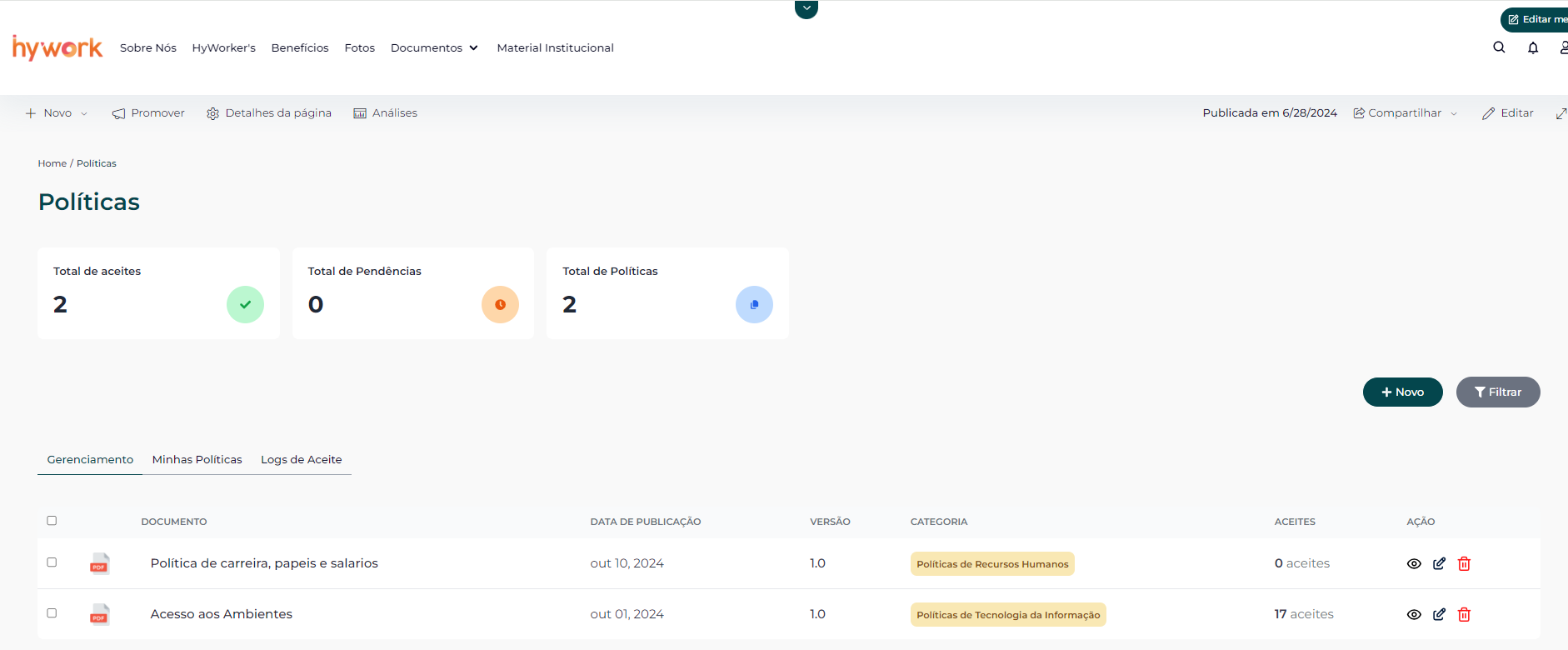
Task: Open the Acesso aos Ambientes PDF icon
Action: [x=99, y=614]
